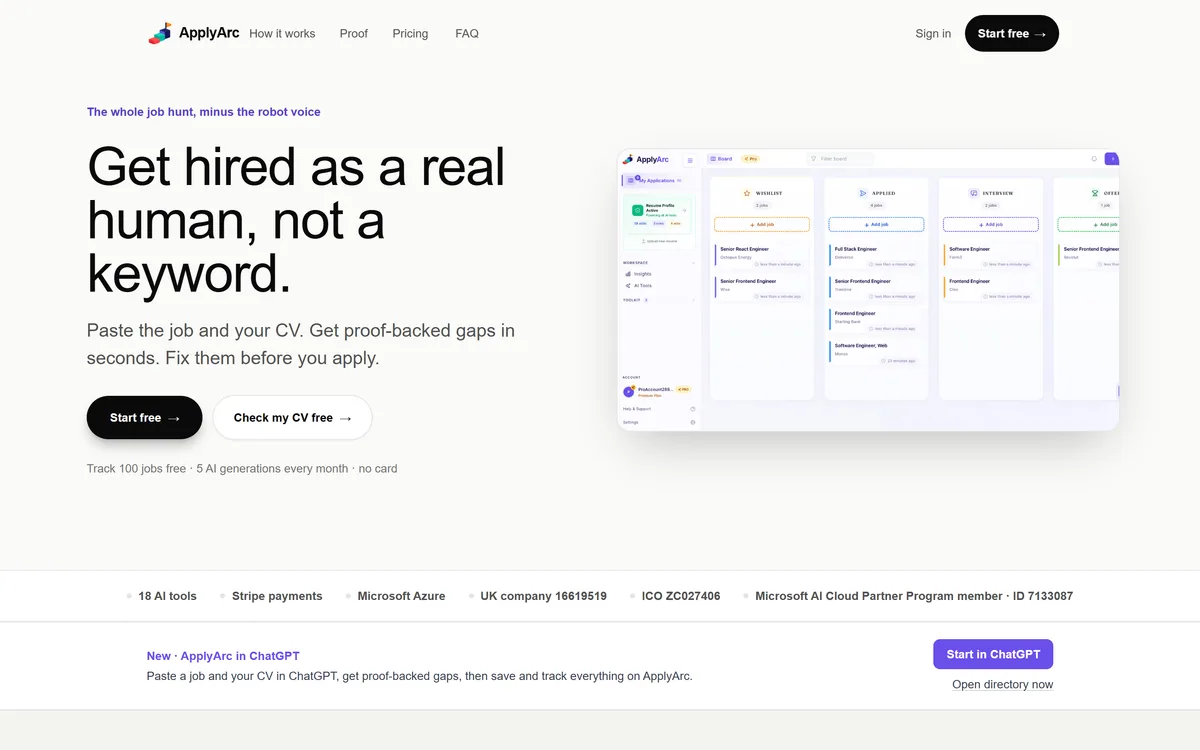The height and width of the screenshot is (750, 1200).
Task: Open the Starling Bank Frontend Engineer card
Action: 877,321
